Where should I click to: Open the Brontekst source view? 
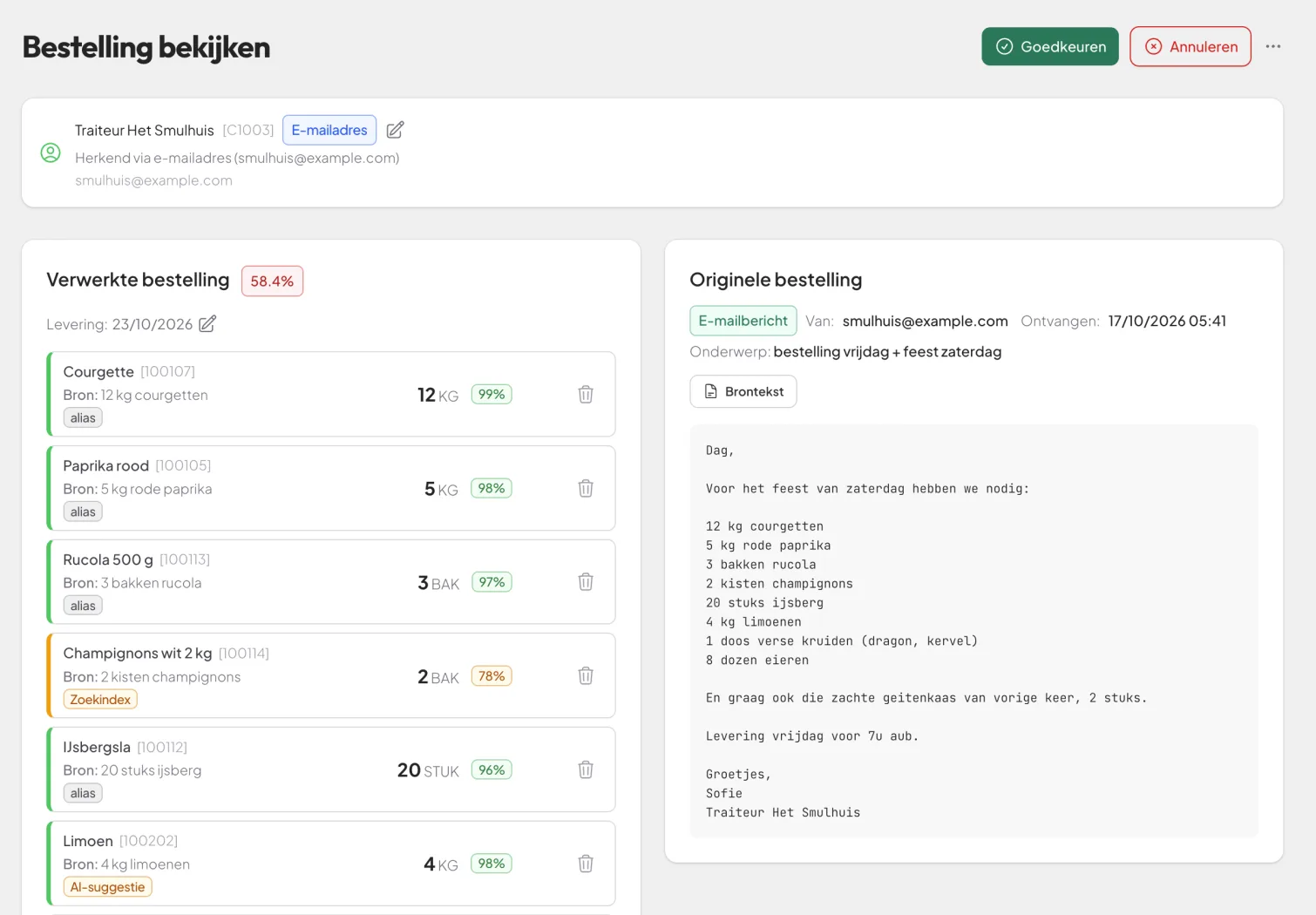pos(743,392)
